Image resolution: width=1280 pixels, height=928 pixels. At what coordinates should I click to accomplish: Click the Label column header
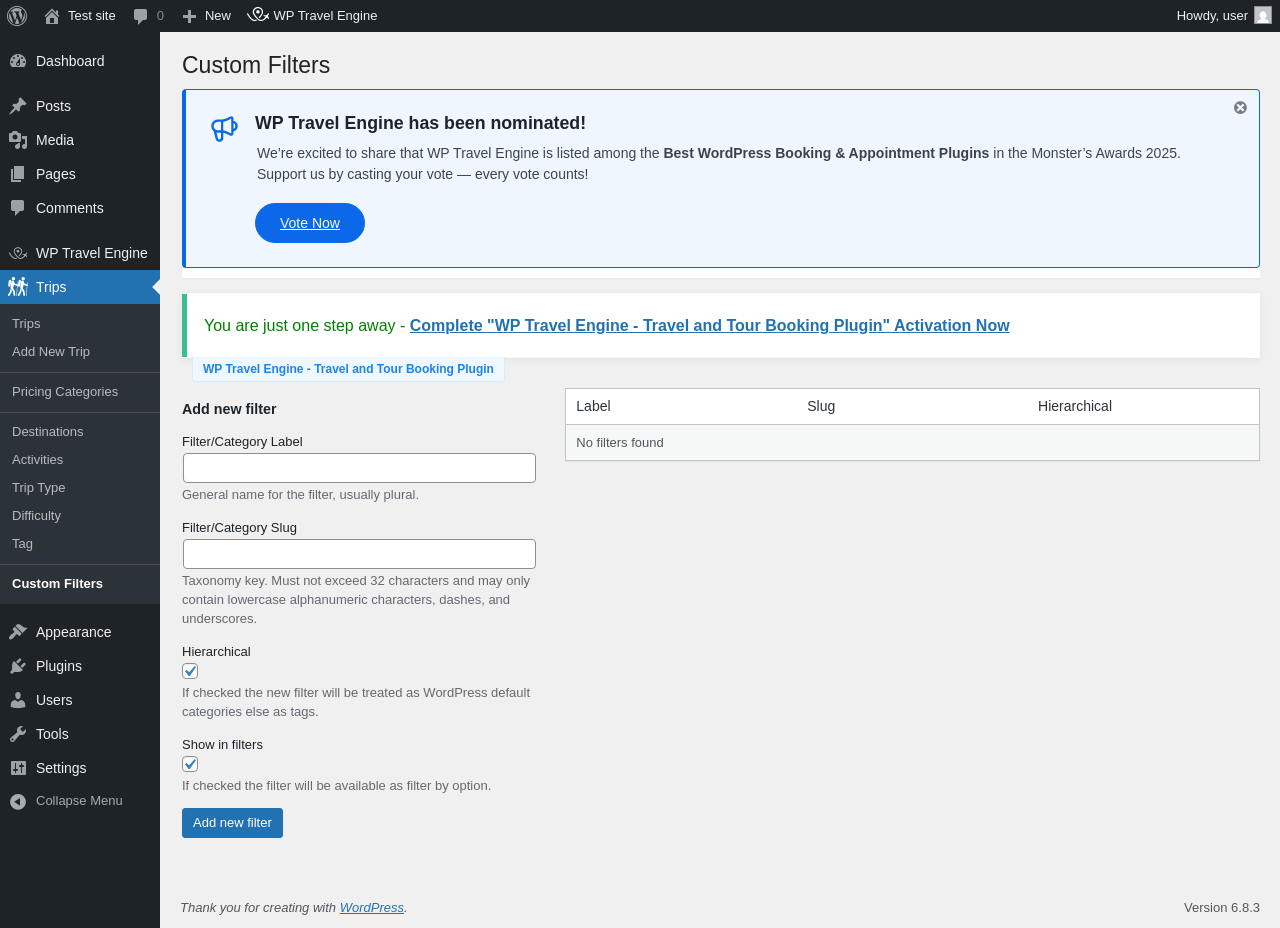click(593, 406)
